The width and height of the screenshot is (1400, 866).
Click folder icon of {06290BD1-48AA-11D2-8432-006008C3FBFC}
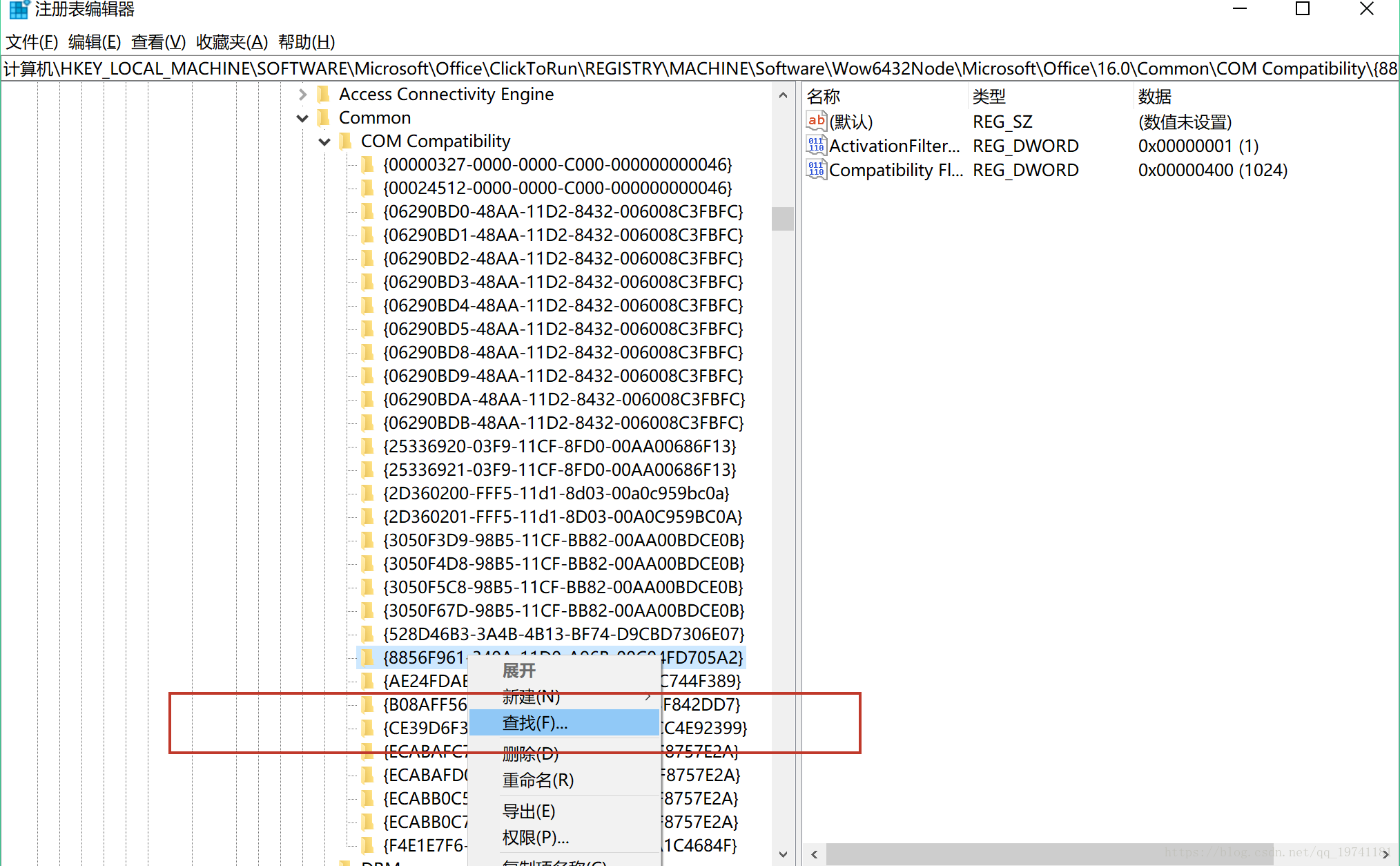[x=368, y=235]
